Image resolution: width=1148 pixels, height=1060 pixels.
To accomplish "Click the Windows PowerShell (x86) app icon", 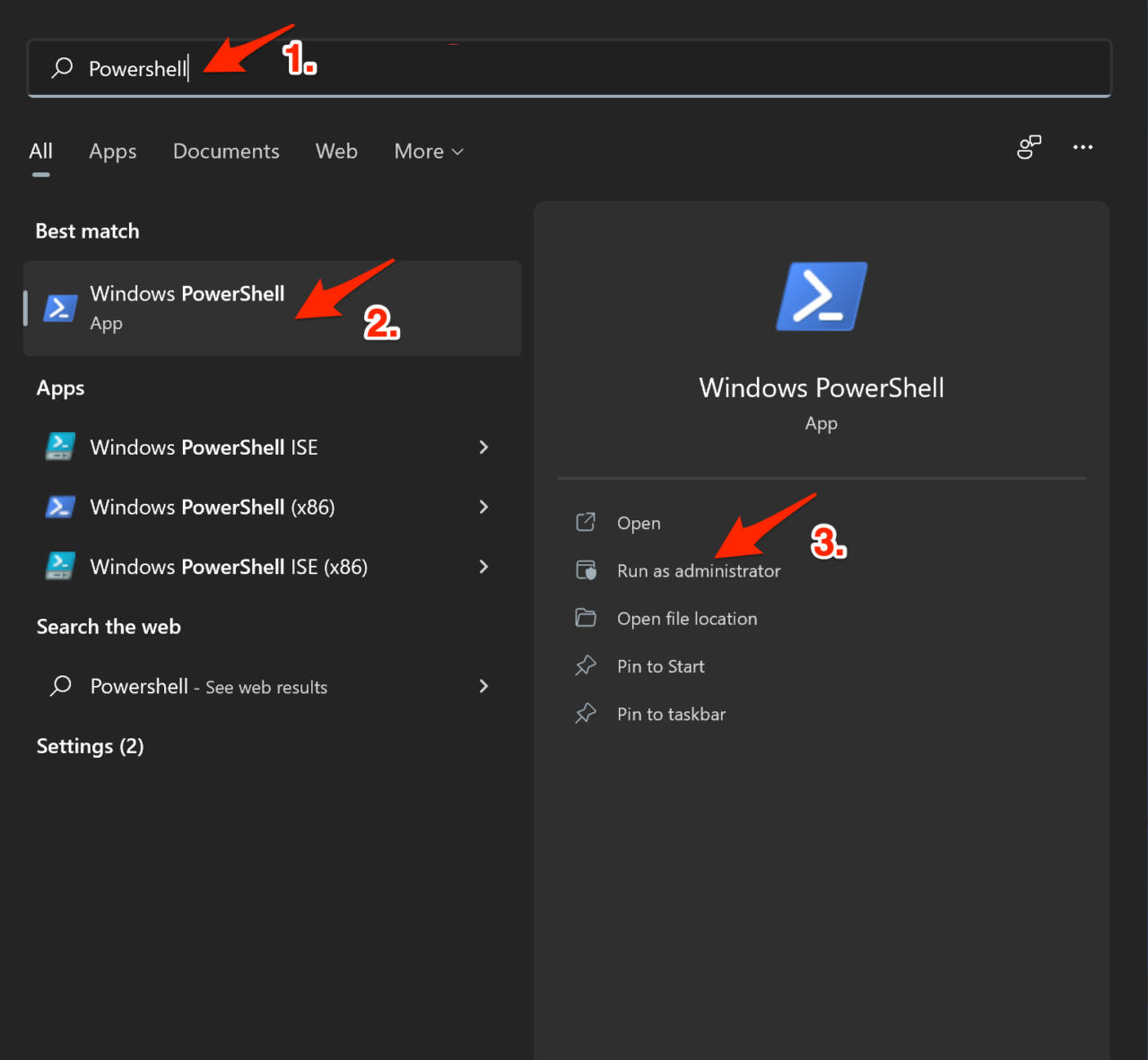I will (60, 507).
